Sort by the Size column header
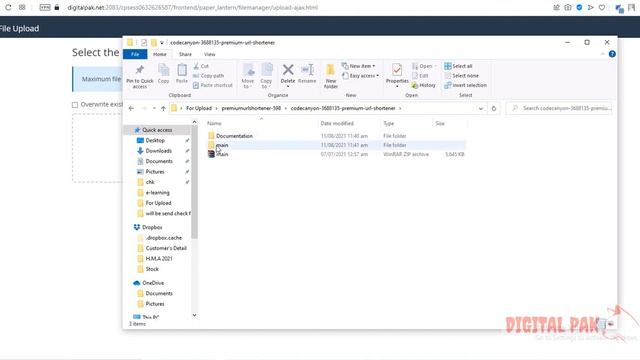 point(440,123)
